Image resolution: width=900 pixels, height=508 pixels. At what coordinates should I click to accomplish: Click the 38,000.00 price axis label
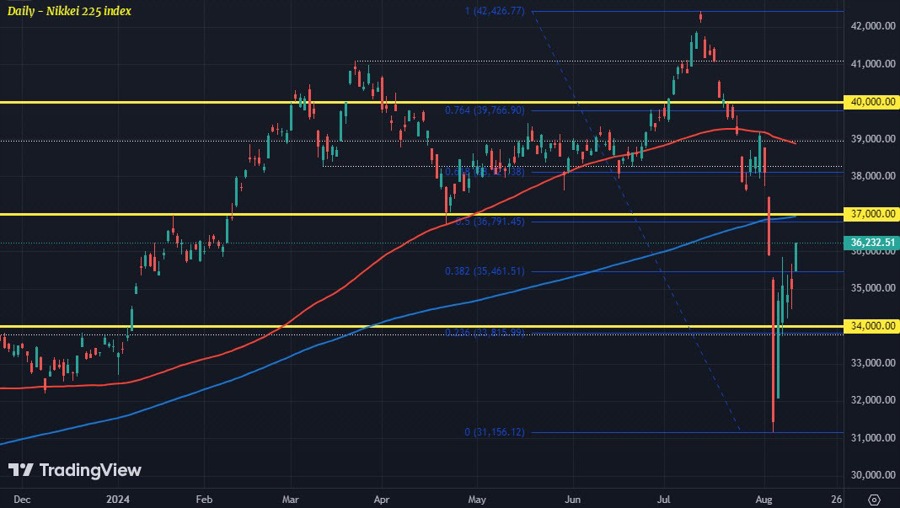(x=873, y=176)
